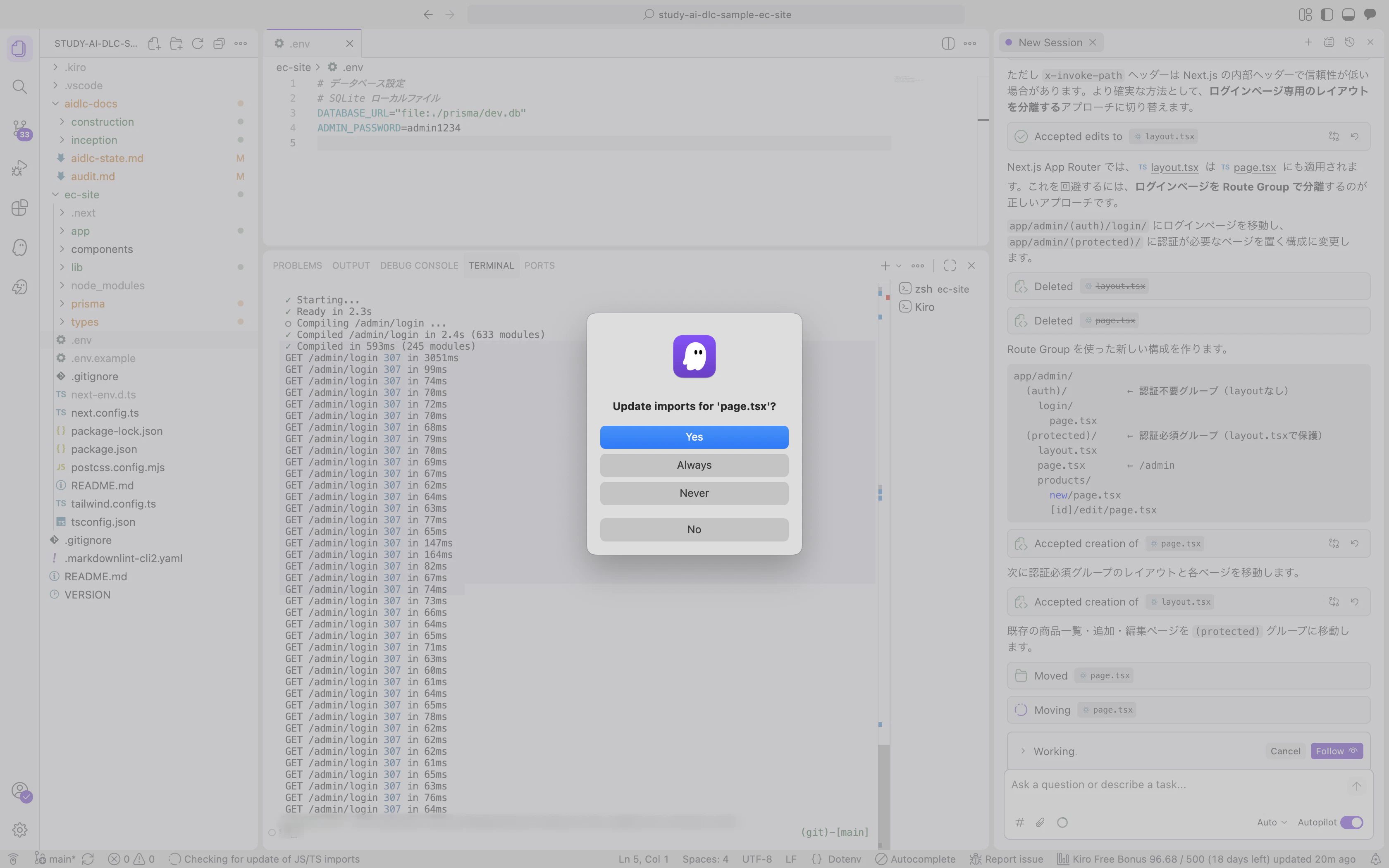Switch to the PORTS tab
Screen dimensions: 1389x868
point(539,265)
